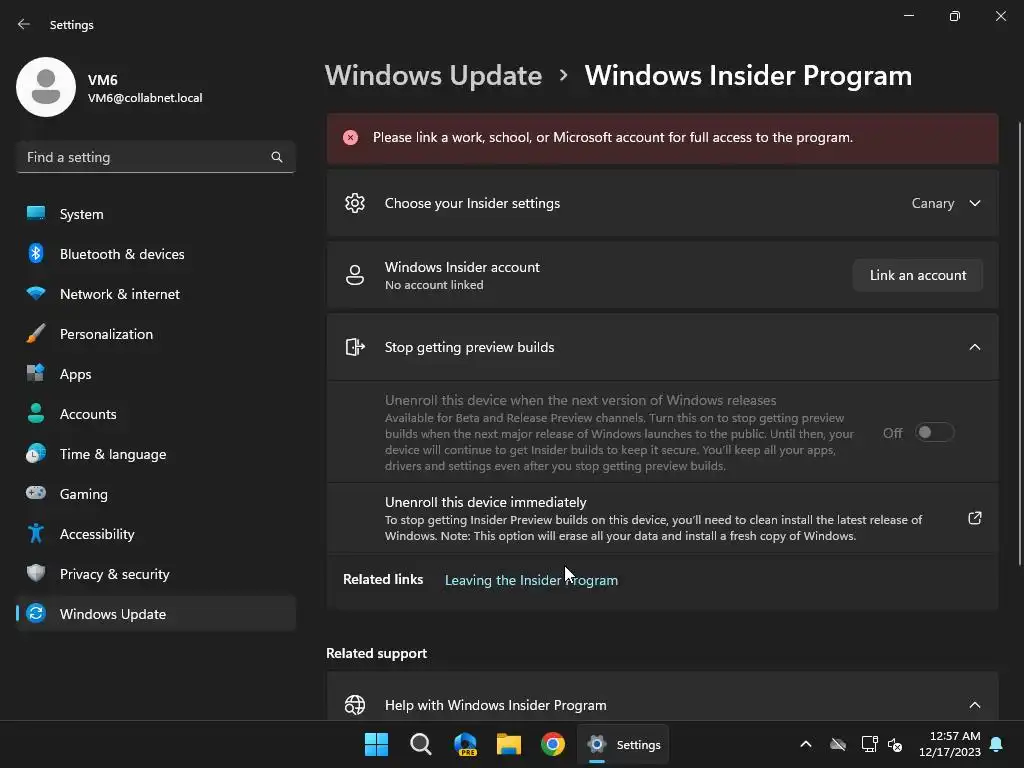Click the Personalization paintbrush icon

pyautogui.click(x=36, y=334)
